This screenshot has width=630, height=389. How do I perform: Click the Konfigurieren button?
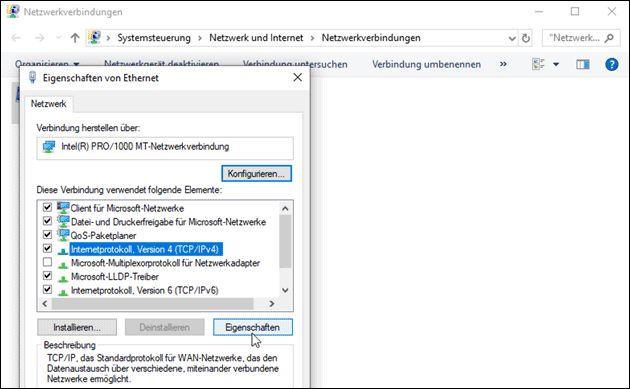coord(256,174)
